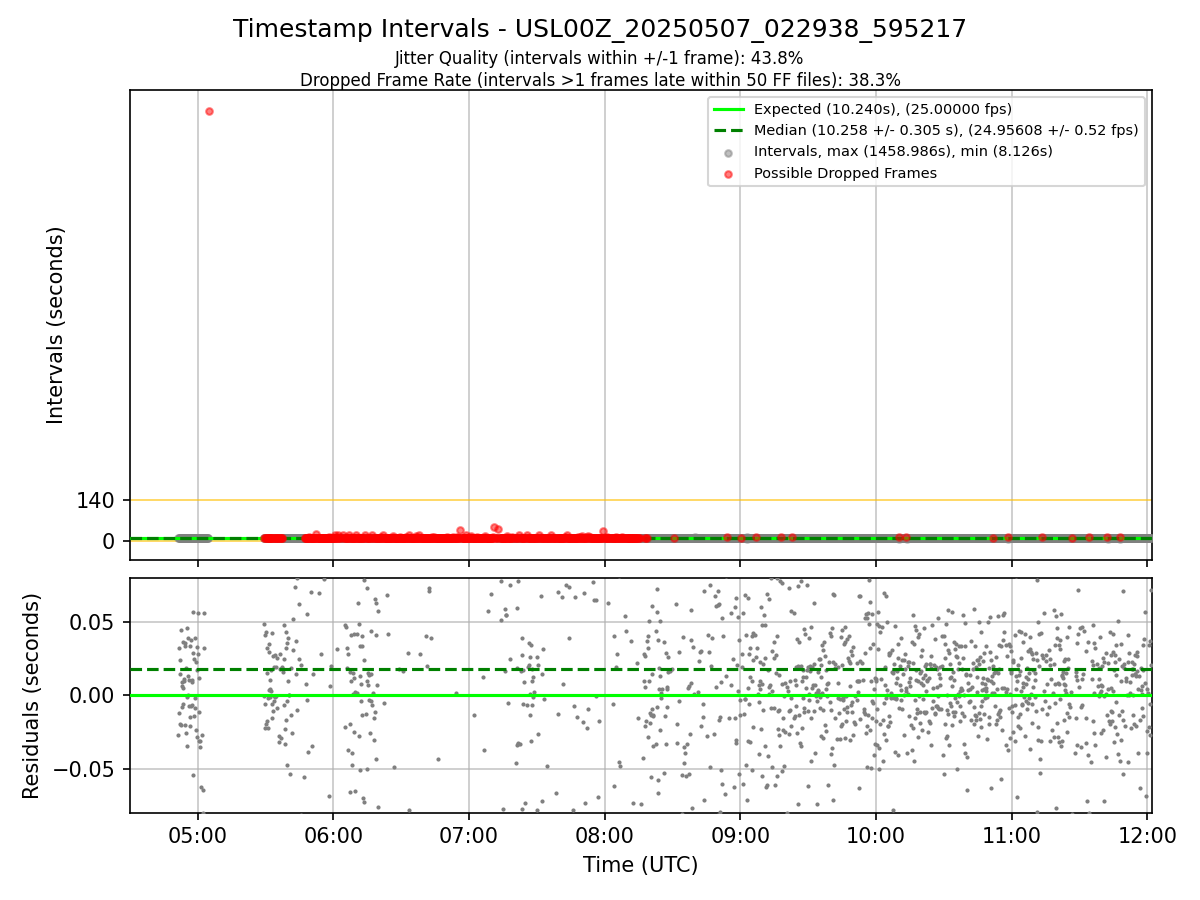The width and height of the screenshot is (1200, 900).
Task: Click the '−0.05' residuals tick label
Action: tap(84, 769)
